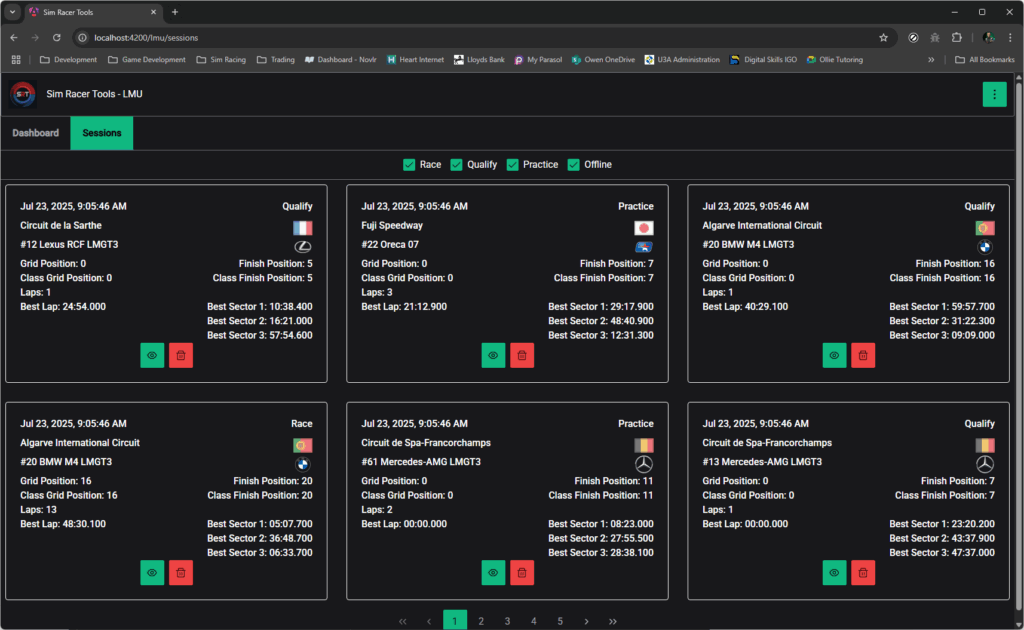
Task: Click the Belgian flag on #13 Mercedes card
Action: 985,445
